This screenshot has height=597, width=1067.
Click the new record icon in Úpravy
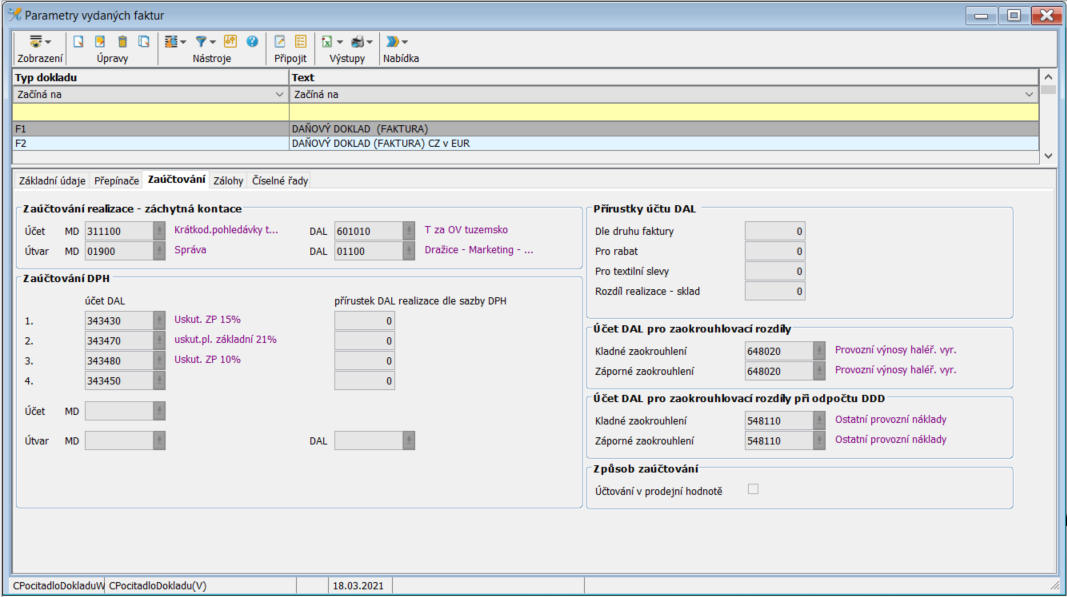tap(78, 42)
